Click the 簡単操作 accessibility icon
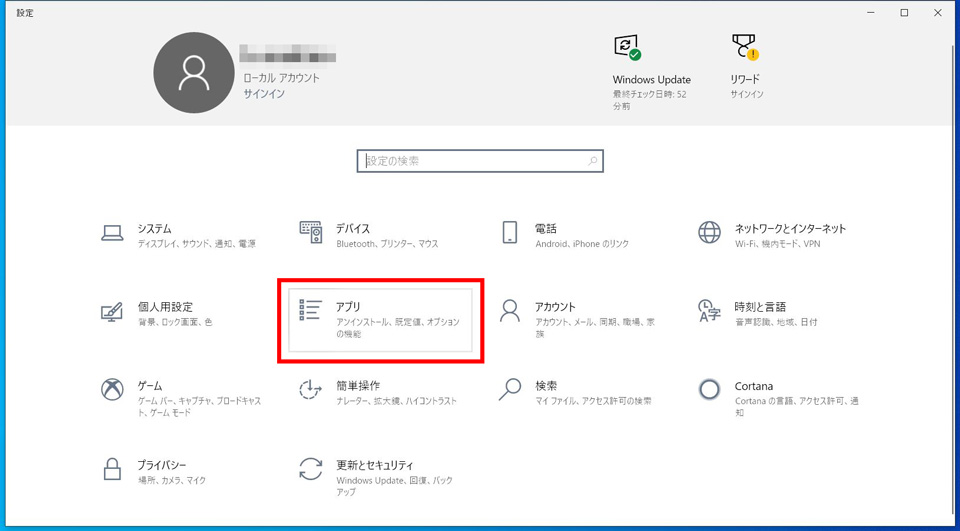Image resolution: width=960 pixels, height=531 pixels. (311, 390)
